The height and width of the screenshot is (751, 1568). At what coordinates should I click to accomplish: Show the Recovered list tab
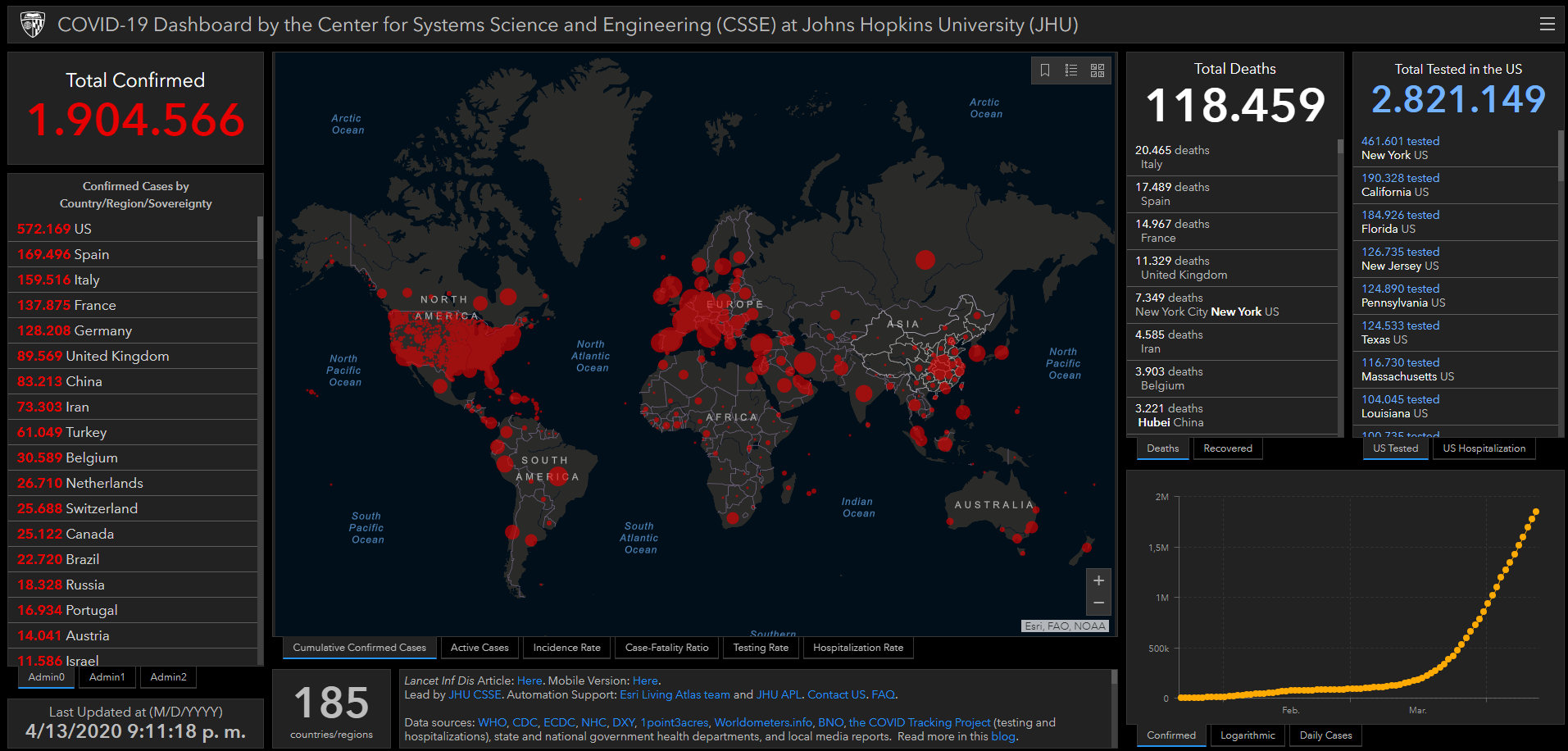(1227, 448)
